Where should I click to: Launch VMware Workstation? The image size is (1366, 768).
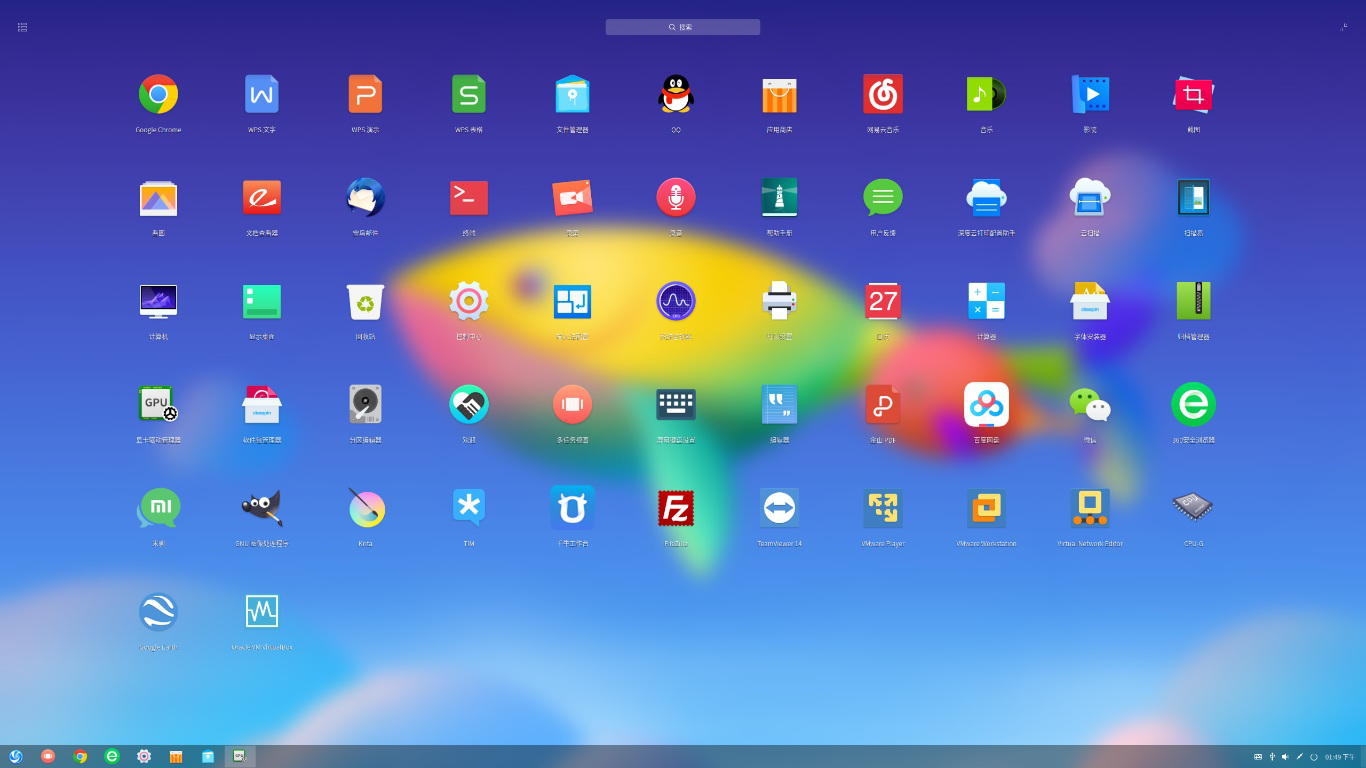[986, 508]
